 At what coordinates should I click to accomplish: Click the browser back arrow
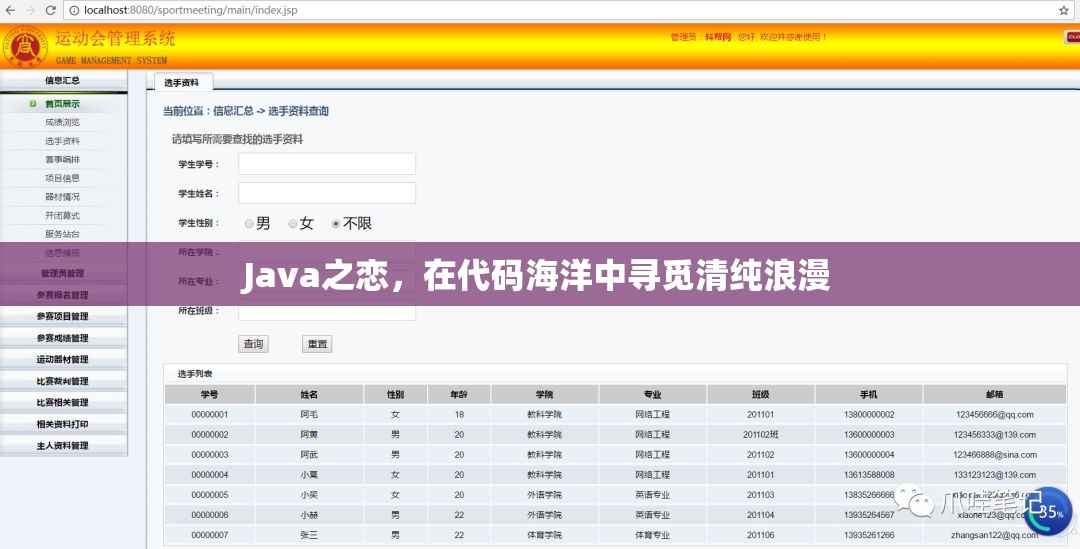click(x=10, y=10)
